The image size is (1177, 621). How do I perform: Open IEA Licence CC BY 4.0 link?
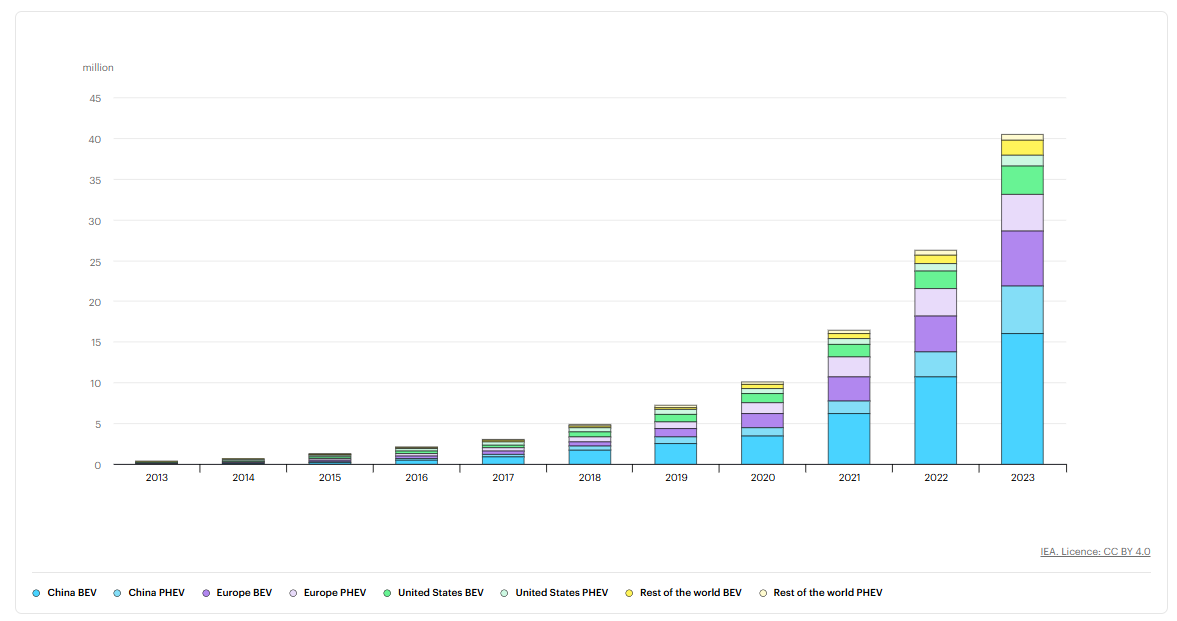[1095, 552]
